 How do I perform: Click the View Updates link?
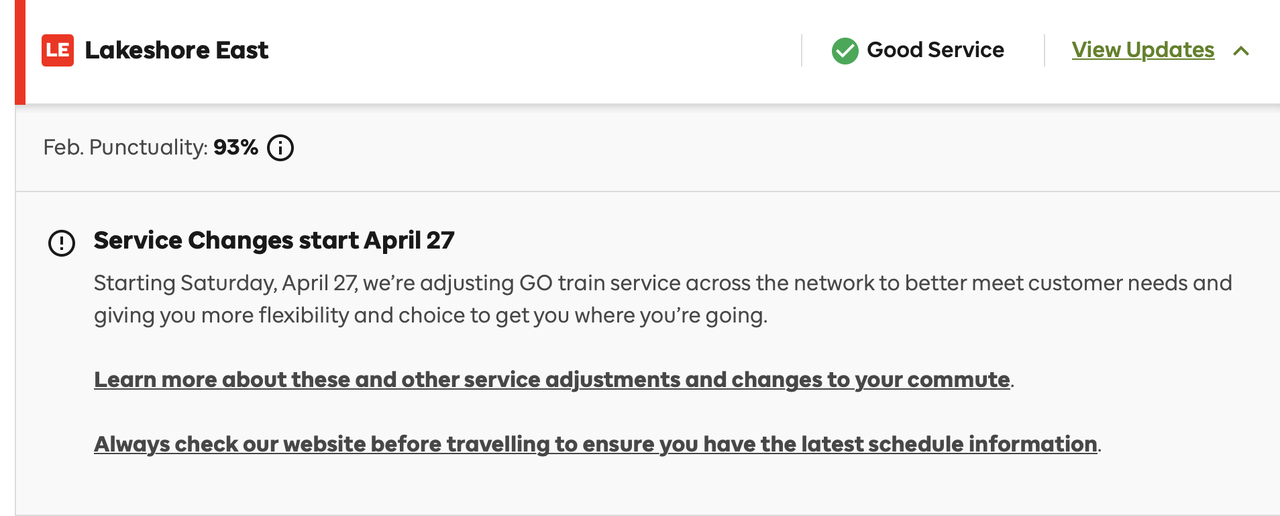coord(1142,50)
